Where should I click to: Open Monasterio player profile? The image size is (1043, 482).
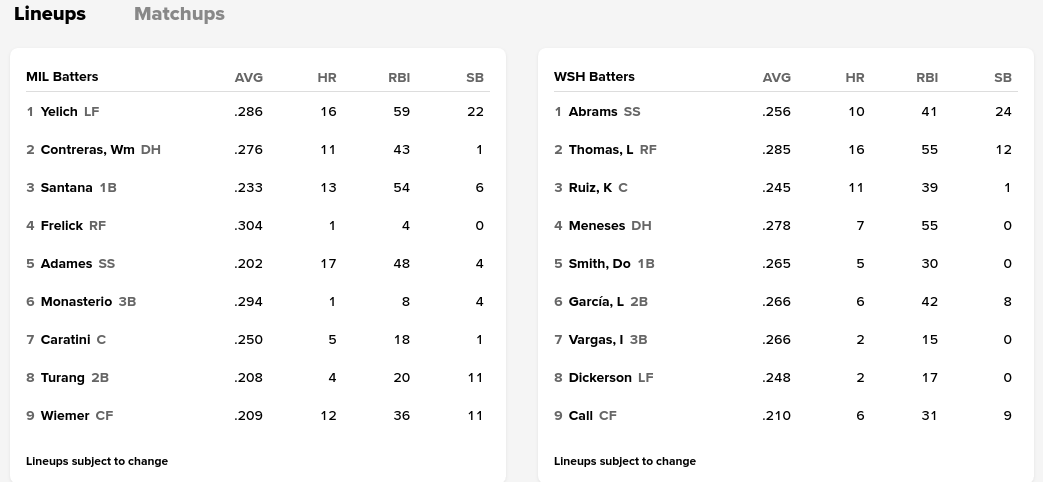76,302
